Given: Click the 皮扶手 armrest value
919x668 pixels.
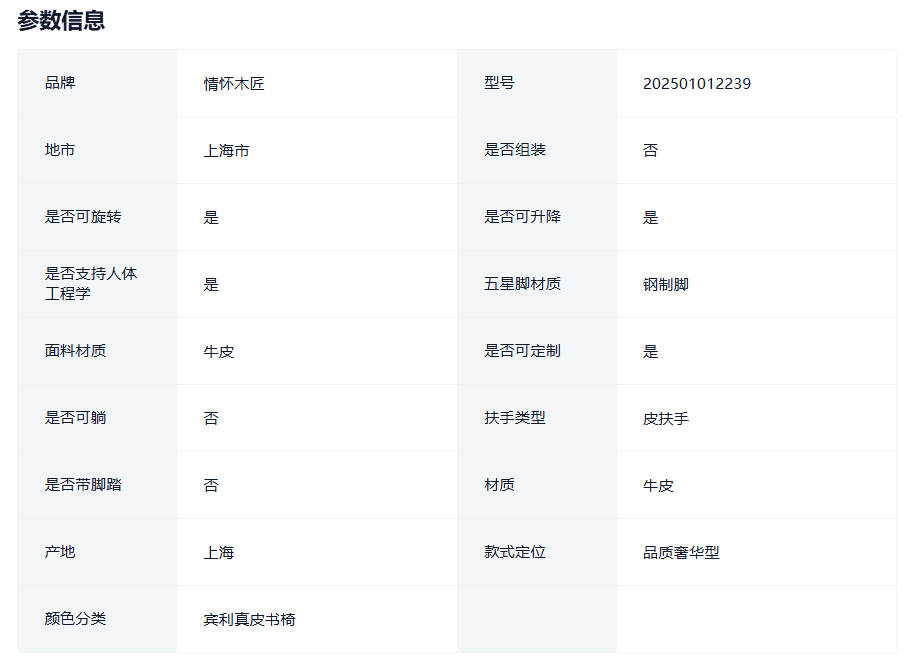Looking at the screenshot, I should [665, 419].
